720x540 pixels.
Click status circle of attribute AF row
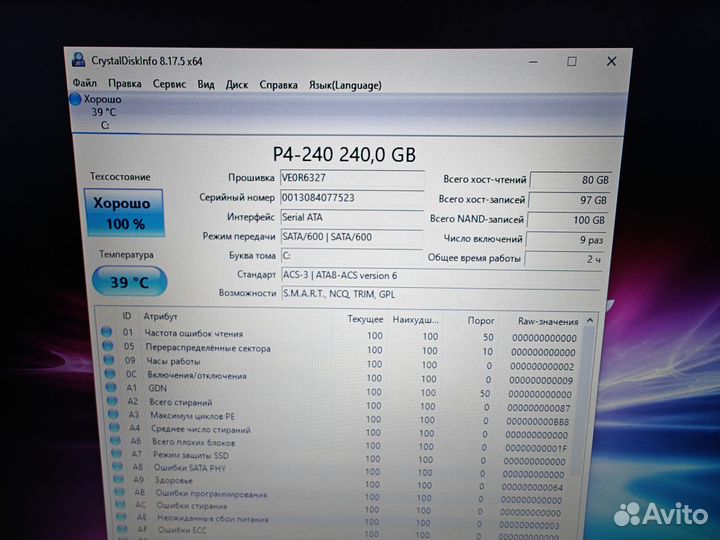123,529
